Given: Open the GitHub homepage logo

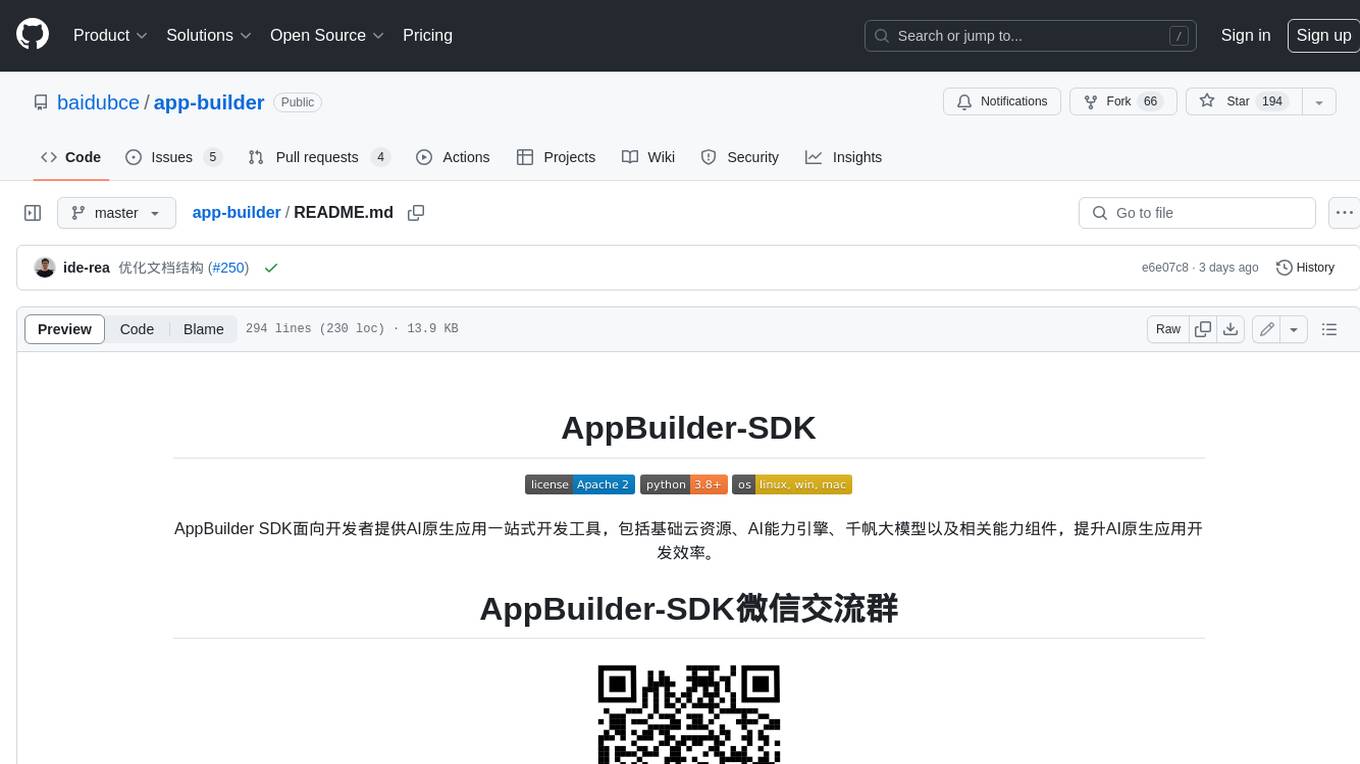Looking at the screenshot, I should (x=32, y=35).
